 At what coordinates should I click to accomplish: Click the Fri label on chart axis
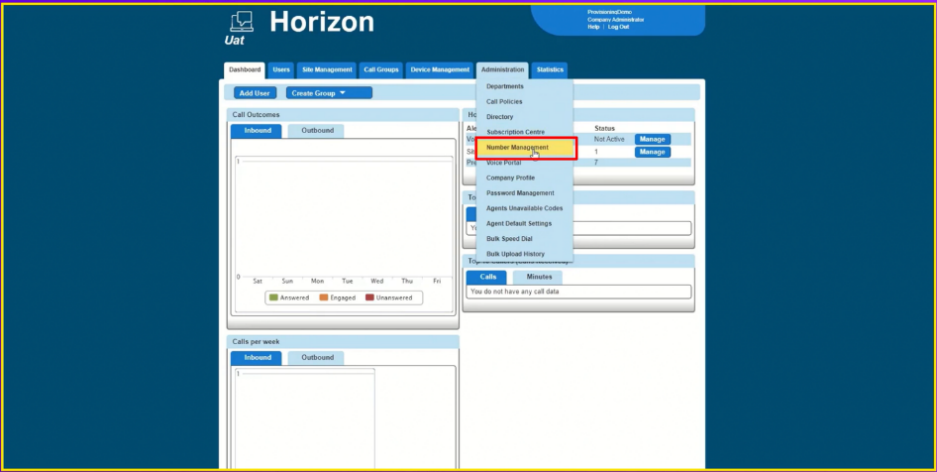pyautogui.click(x=437, y=281)
